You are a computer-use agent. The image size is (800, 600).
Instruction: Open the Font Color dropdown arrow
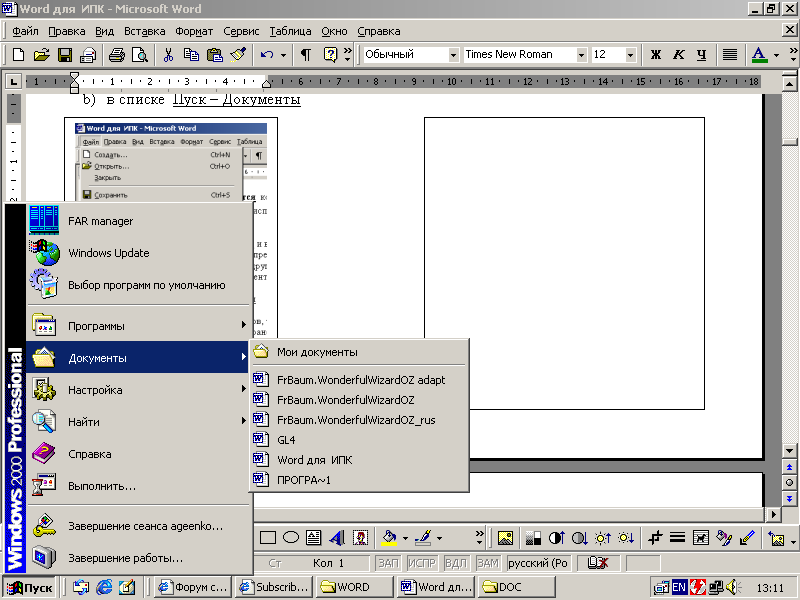[777, 55]
